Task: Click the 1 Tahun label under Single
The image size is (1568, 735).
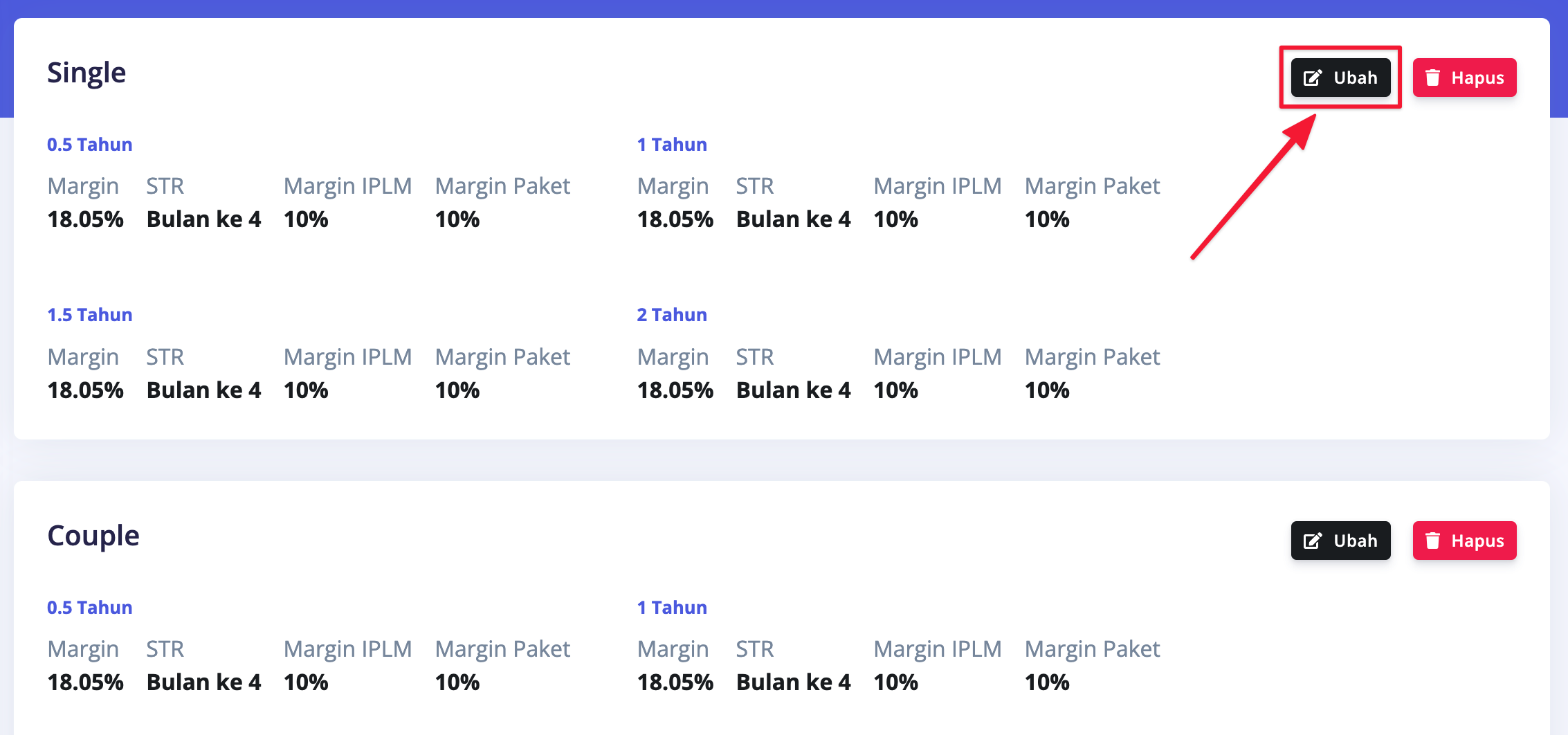Action: (x=672, y=145)
